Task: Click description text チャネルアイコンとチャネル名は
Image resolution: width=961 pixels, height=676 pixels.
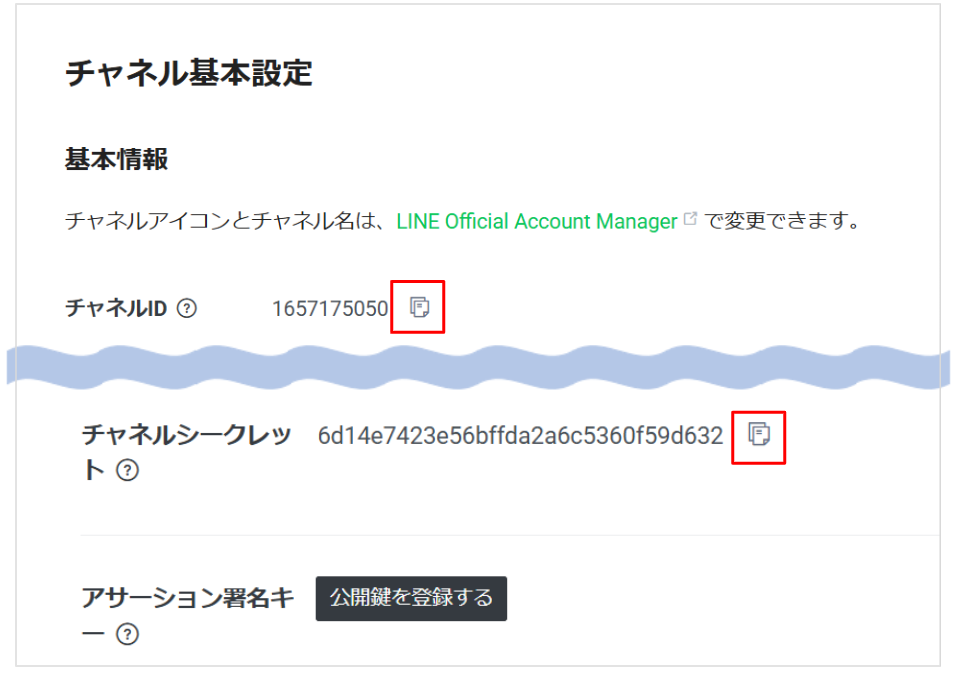Action: point(226,221)
